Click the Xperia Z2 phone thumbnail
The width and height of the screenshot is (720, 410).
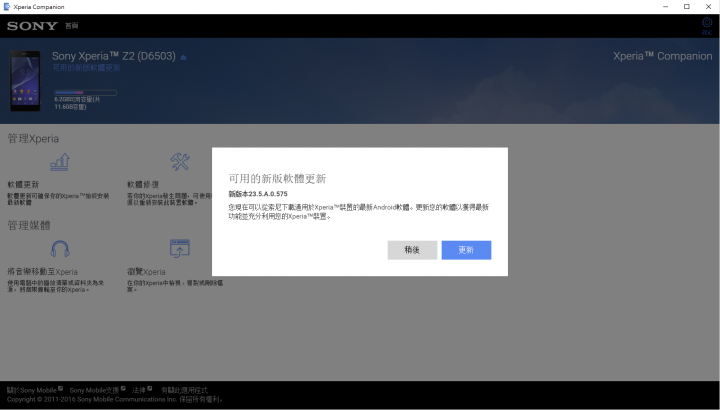pos(25,81)
